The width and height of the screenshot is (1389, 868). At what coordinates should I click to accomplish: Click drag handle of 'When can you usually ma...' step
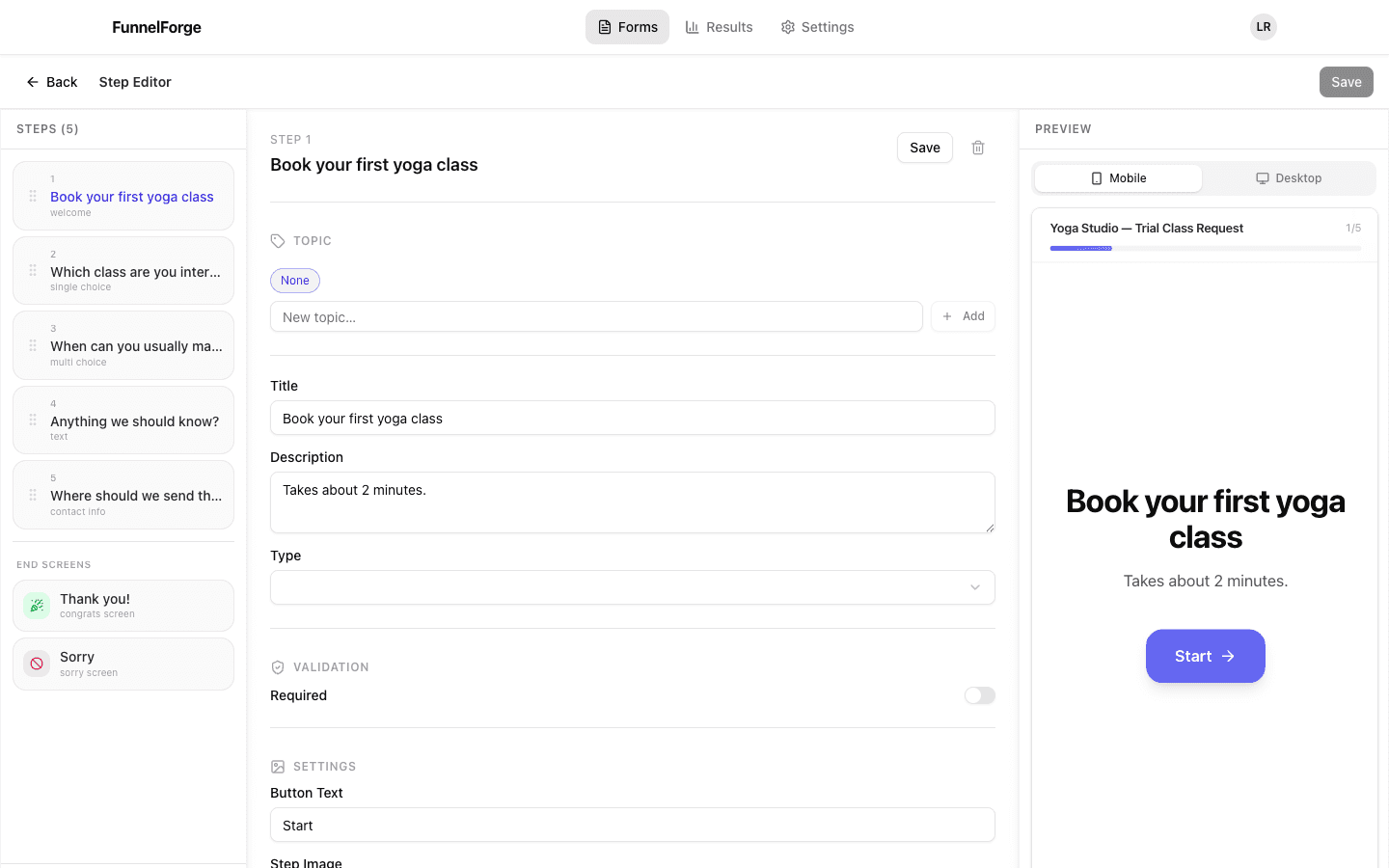(33, 345)
